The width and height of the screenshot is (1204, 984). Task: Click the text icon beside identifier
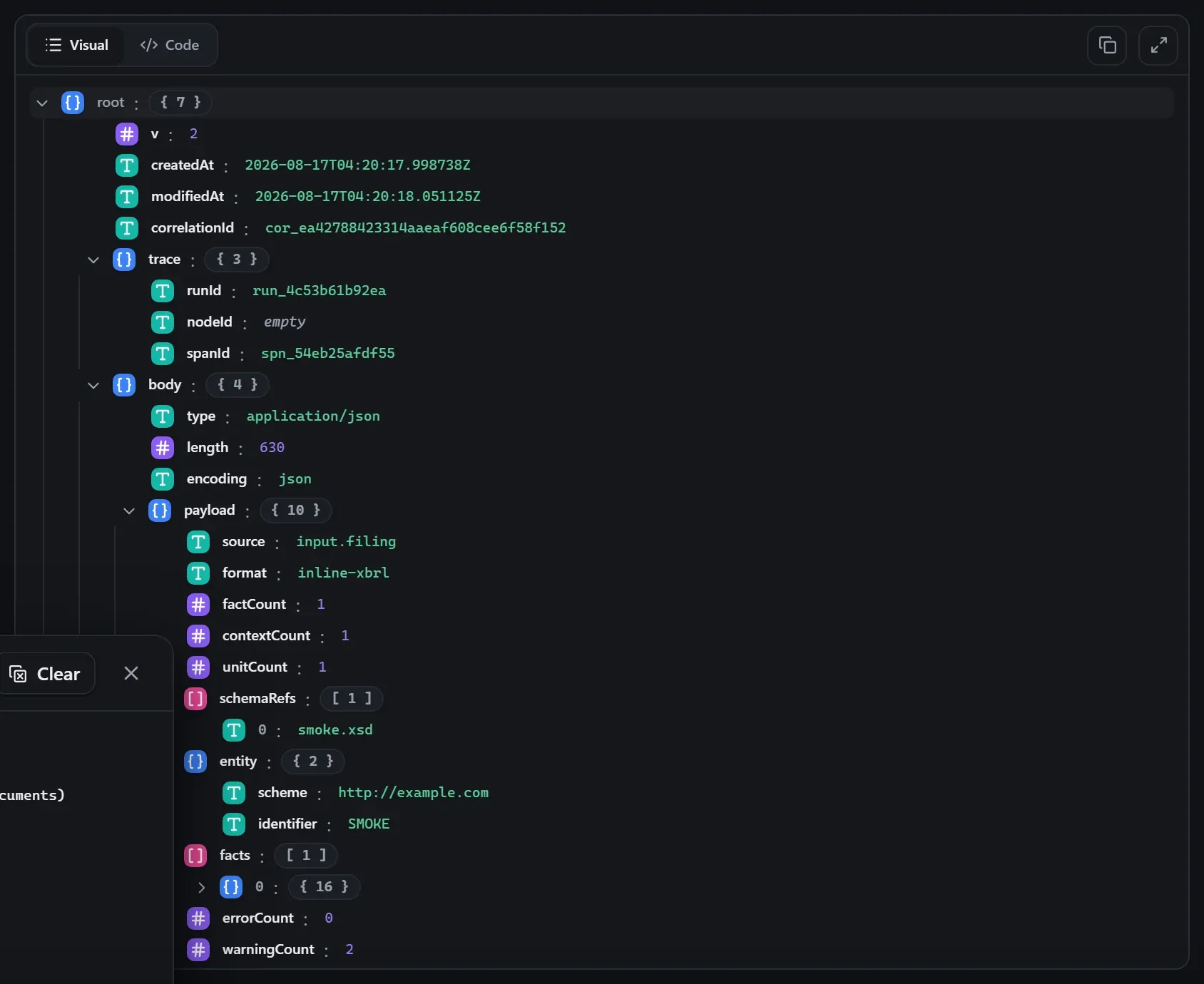pos(234,824)
